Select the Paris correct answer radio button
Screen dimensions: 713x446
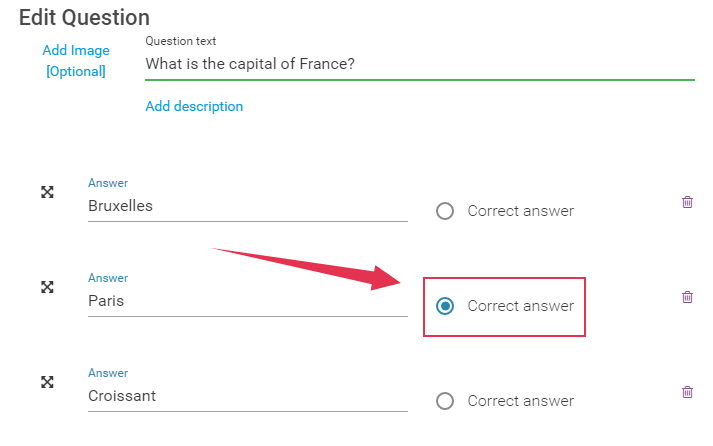[x=445, y=306]
